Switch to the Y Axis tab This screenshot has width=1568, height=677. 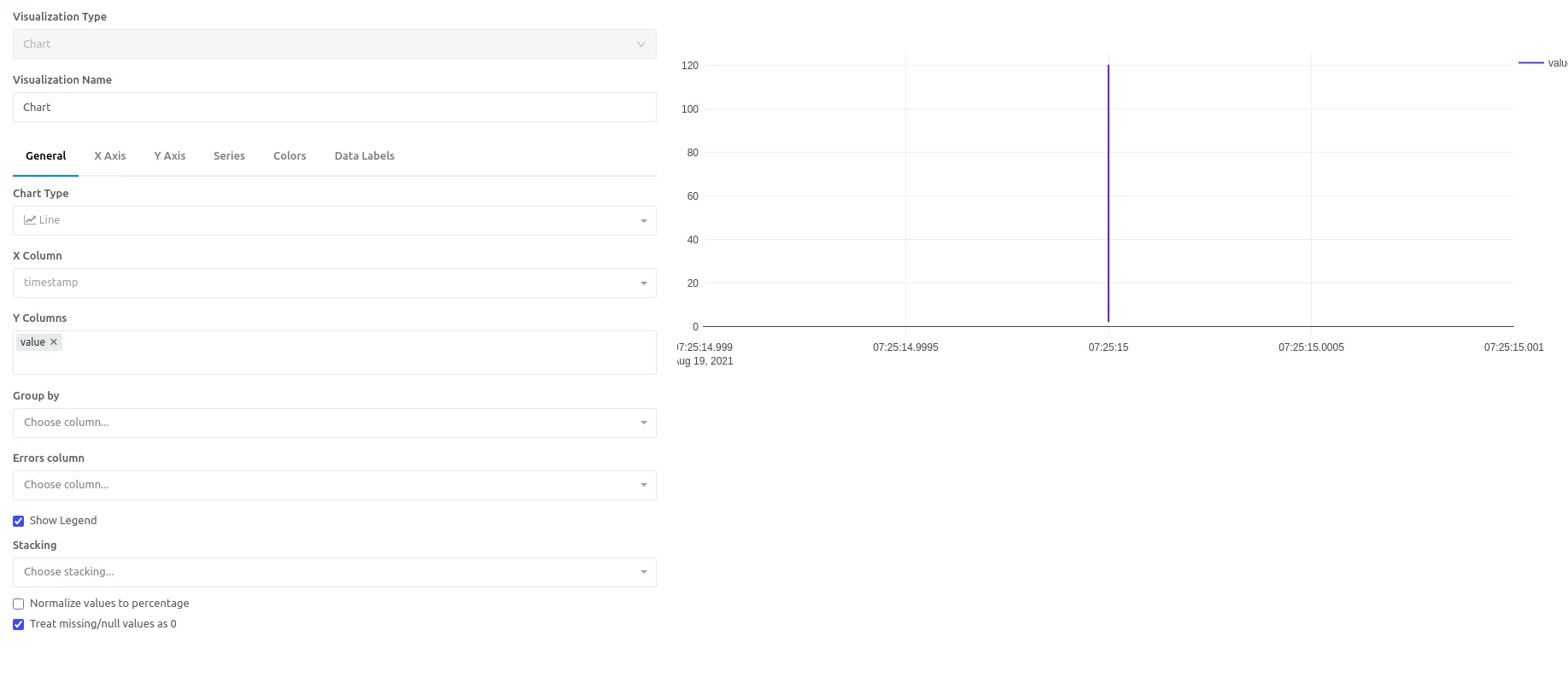(x=170, y=156)
